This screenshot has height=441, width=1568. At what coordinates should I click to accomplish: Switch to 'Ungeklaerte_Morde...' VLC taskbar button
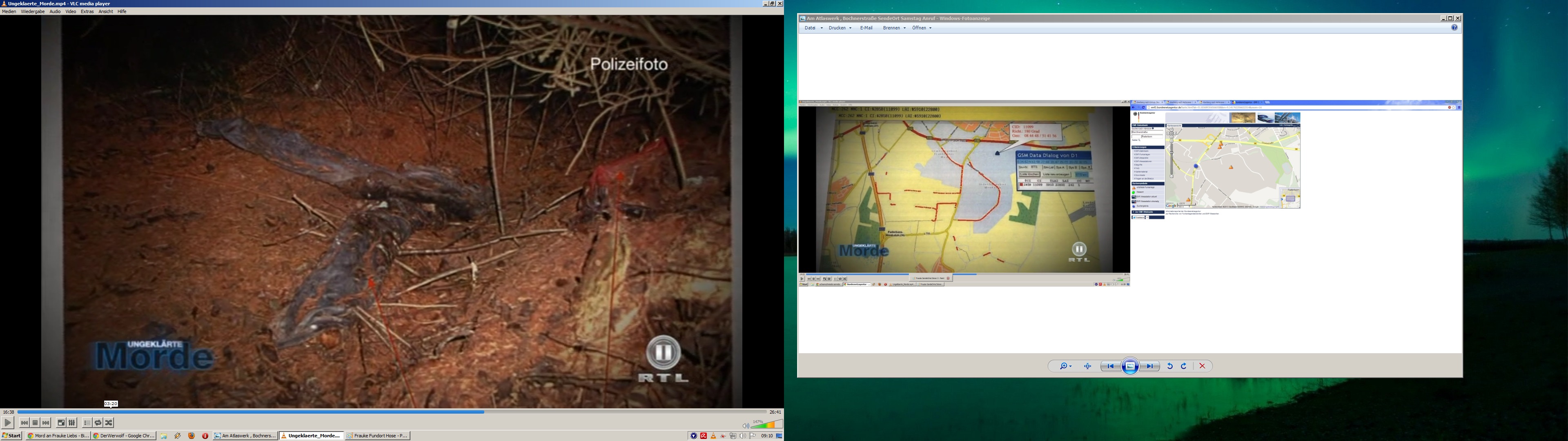coord(311,436)
